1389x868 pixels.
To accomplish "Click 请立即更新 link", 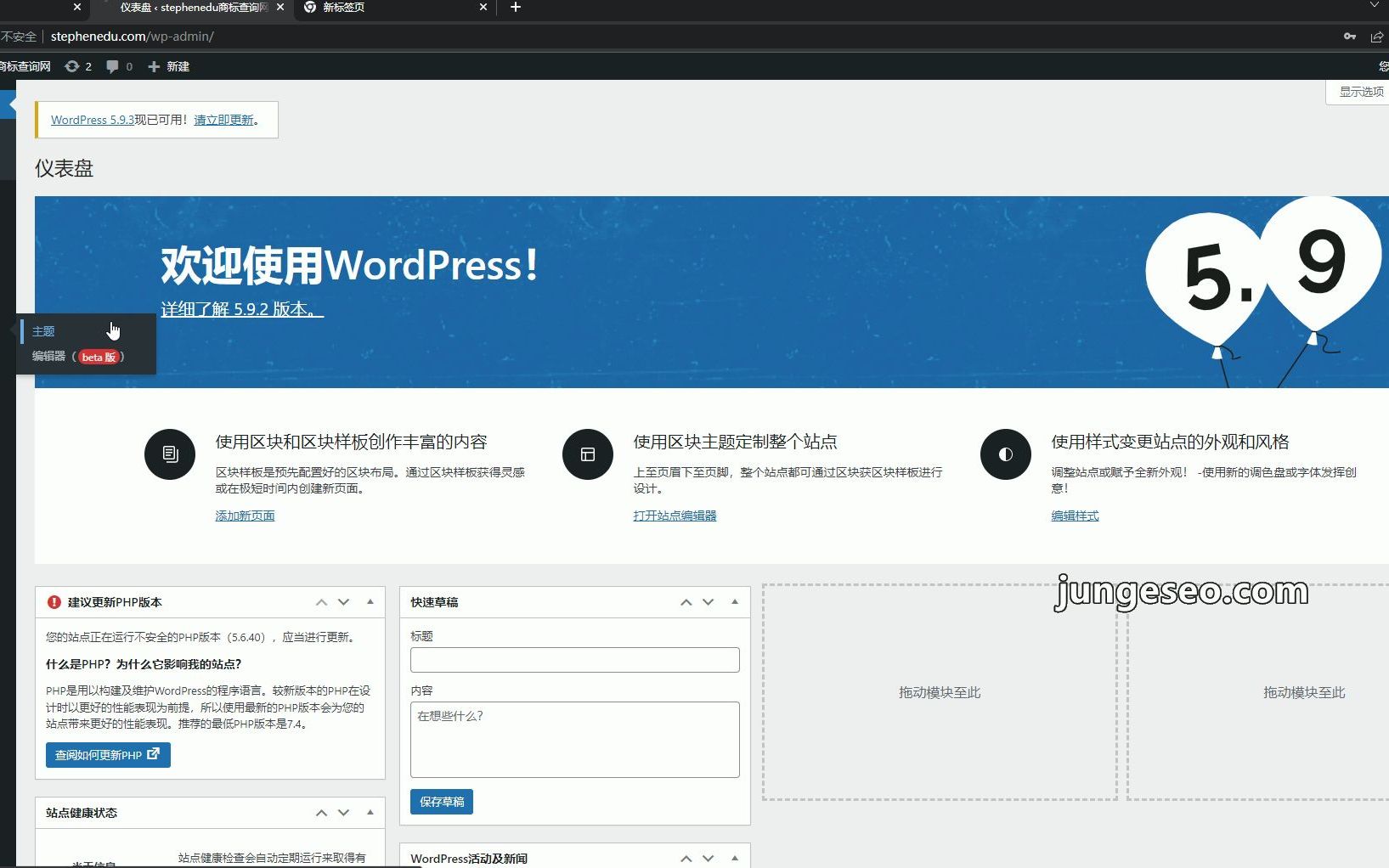I will (x=223, y=120).
